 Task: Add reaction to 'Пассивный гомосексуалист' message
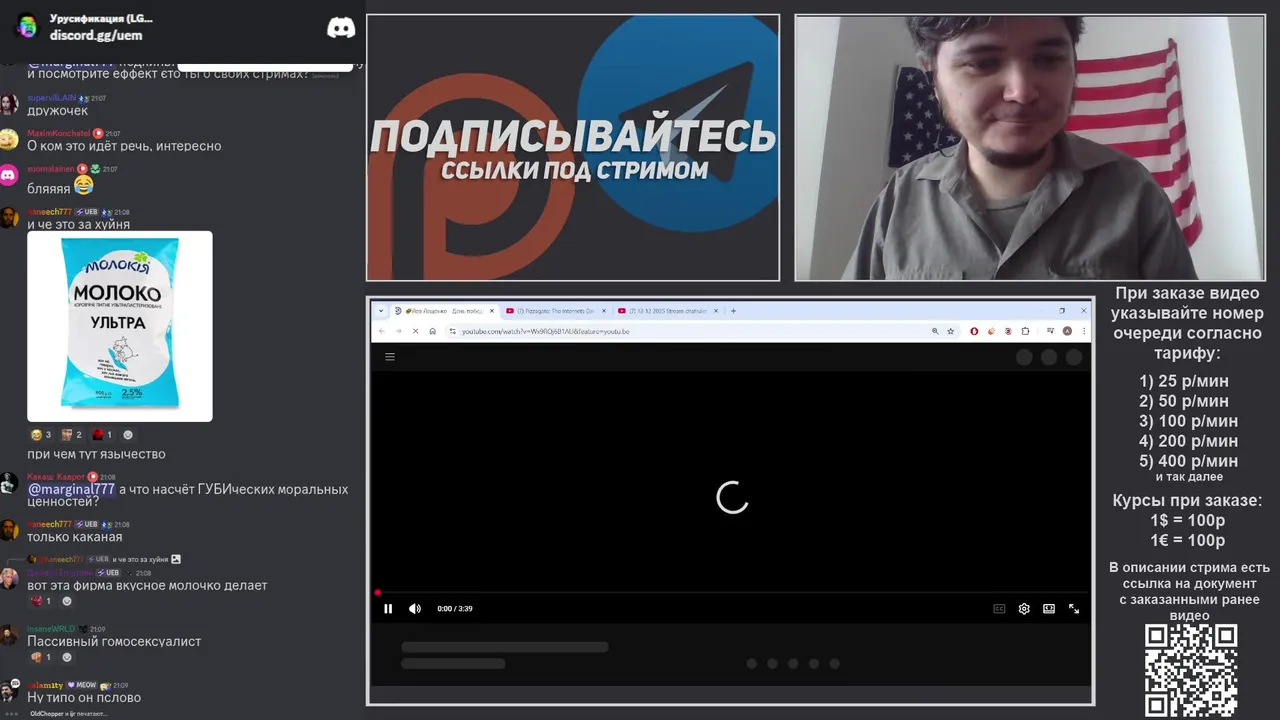(67, 657)
